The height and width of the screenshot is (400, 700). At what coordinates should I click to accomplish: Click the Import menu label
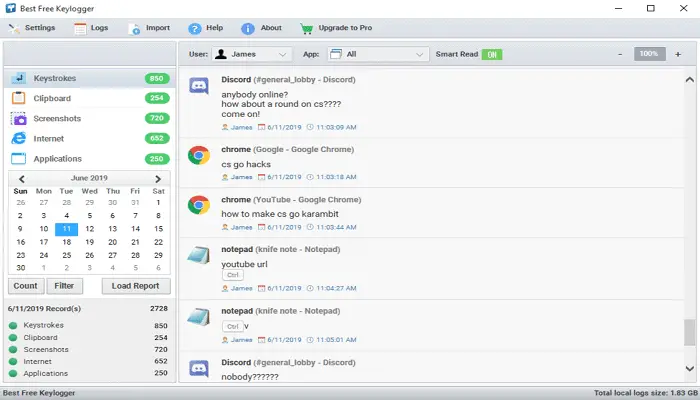point(158,28)
